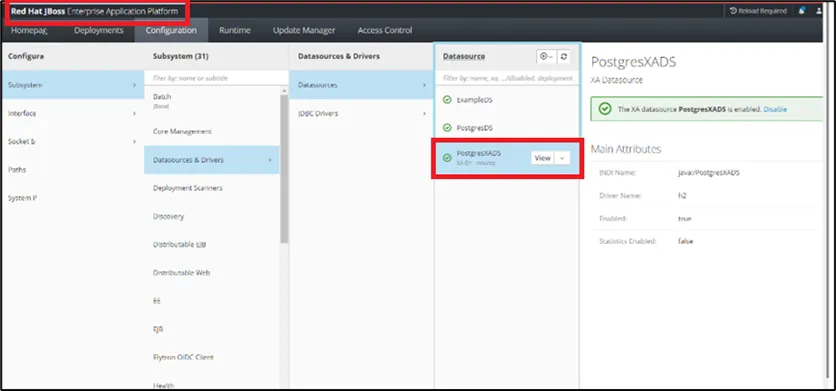Viewport: 836px width, 391px height.
Task: Select the ExampleDS datasource
Action: (x=507, y=100)
